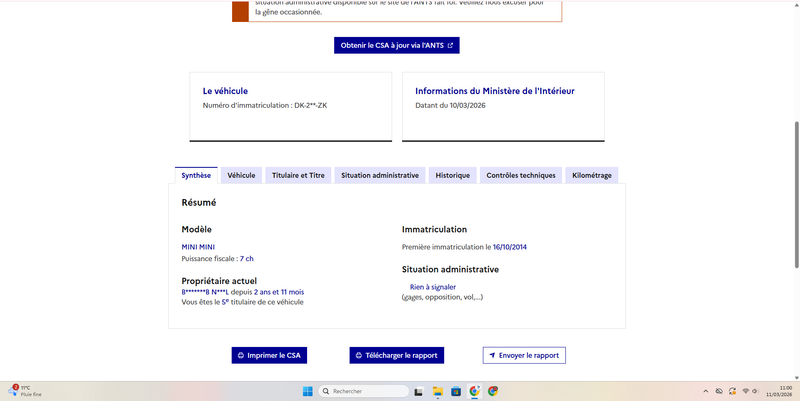The height and width of the screenshot is (401, 800).
Task: Go to the Historique tab
Action: click(453, 175)
